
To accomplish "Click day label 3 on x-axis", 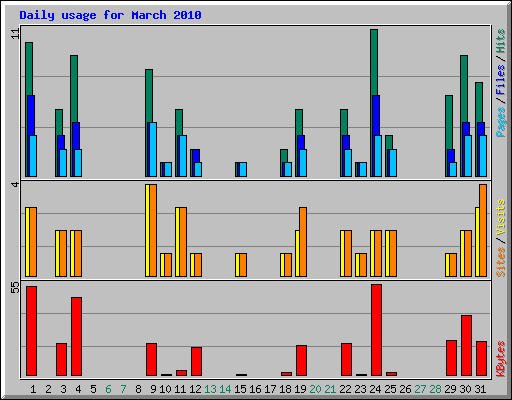I will [x=63, y=389].
